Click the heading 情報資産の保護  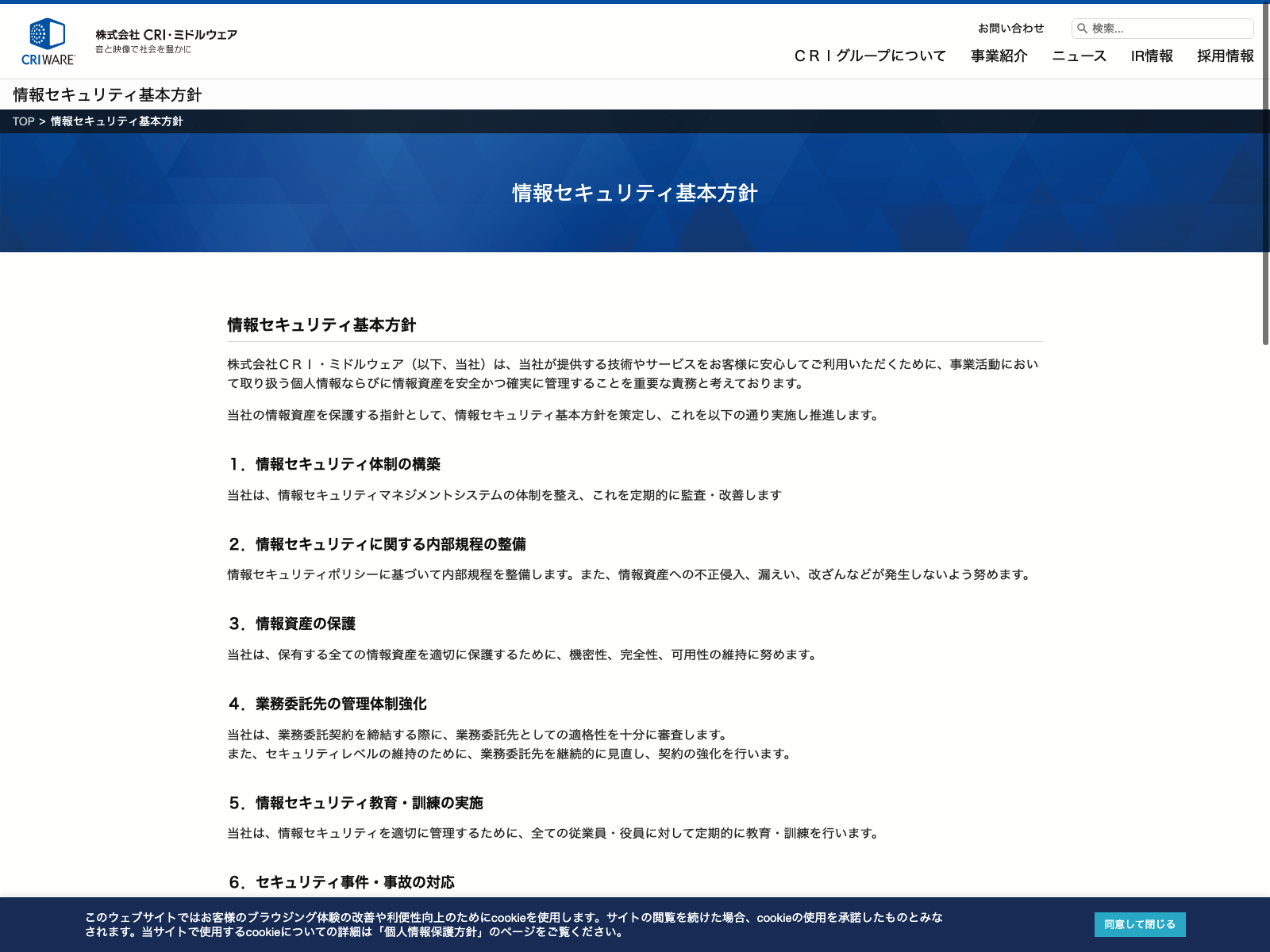(x=305, y=624)
